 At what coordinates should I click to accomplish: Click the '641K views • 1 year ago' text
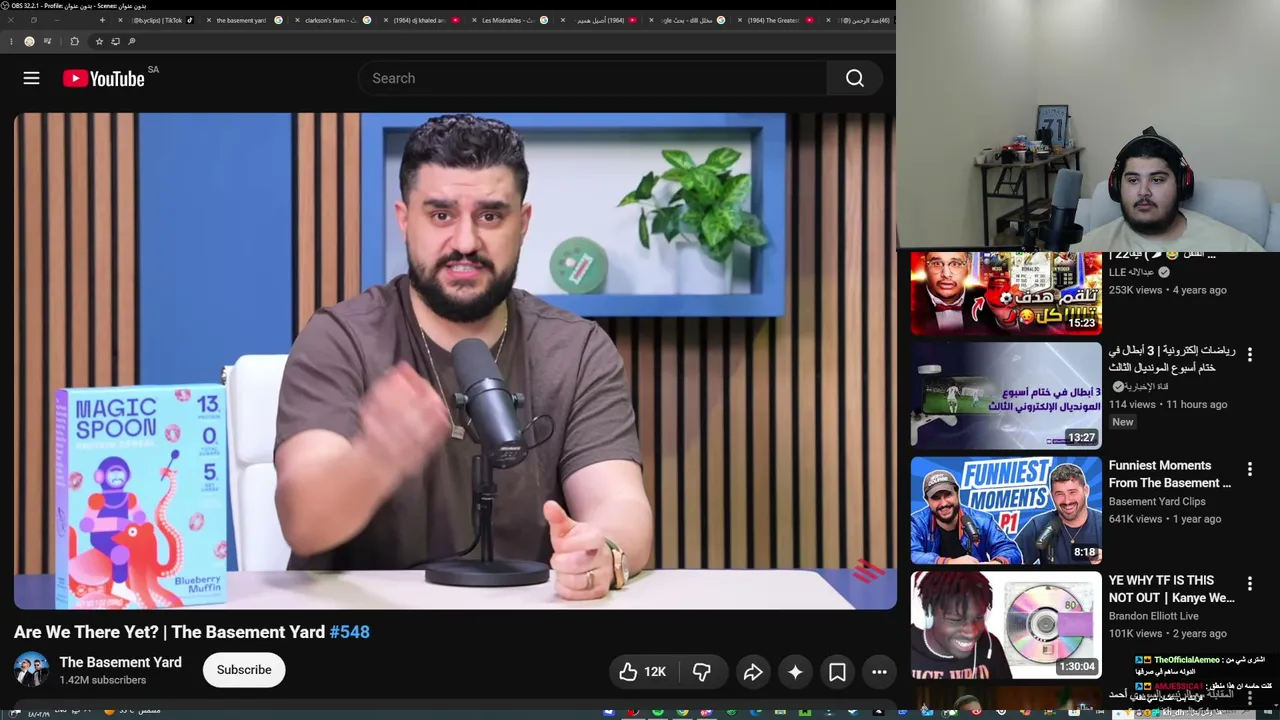(1165, 519)
